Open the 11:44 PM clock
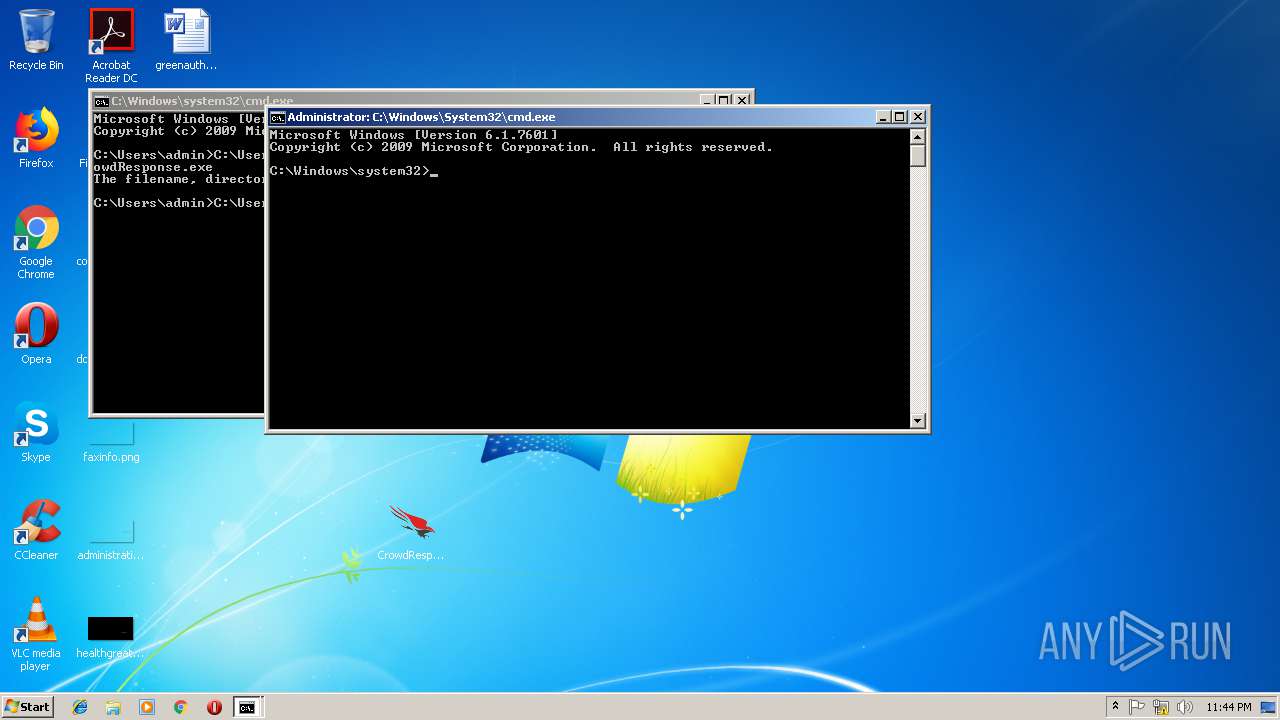Screen dimensions: 1280x720 click(1229, 707)
